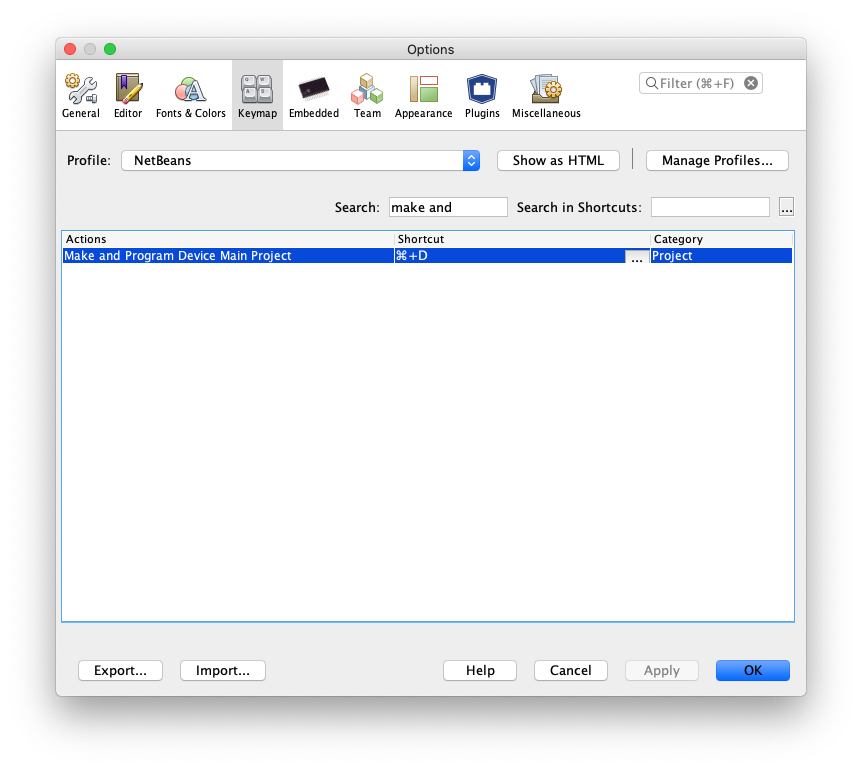Open the Plugins options category
Image resolution: width=862 pixels, height=770 pixels.
click(482, 95)
